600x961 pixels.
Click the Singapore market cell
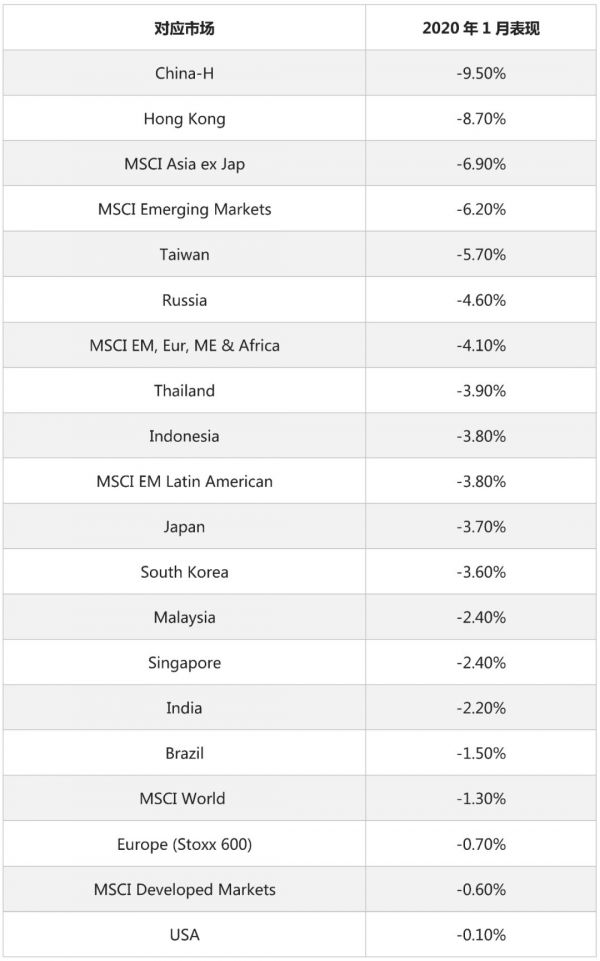pos(184,662)
